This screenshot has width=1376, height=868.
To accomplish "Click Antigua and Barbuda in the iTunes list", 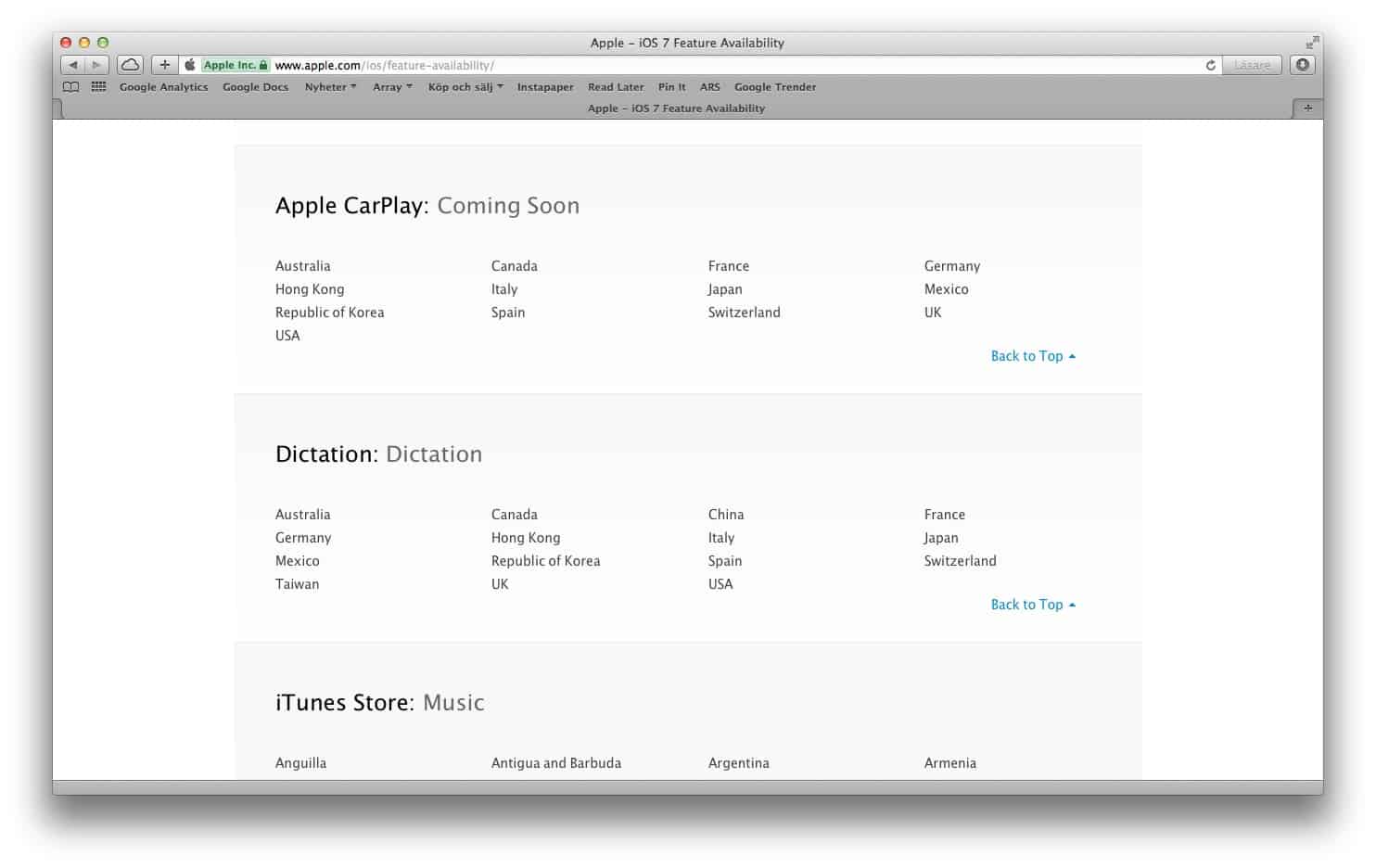I will tap(556, 763).
